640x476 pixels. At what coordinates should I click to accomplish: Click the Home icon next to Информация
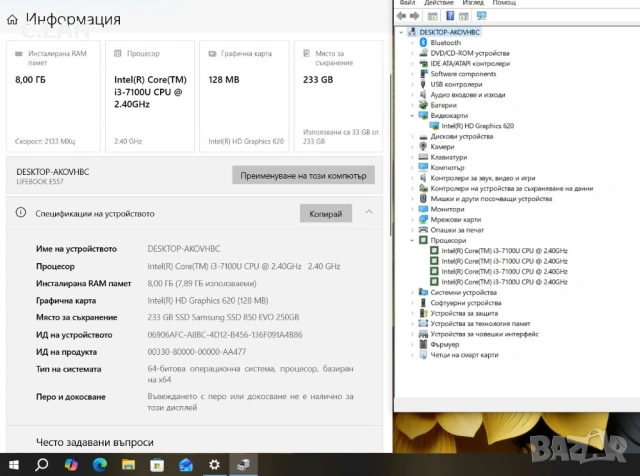coord(12,19)
